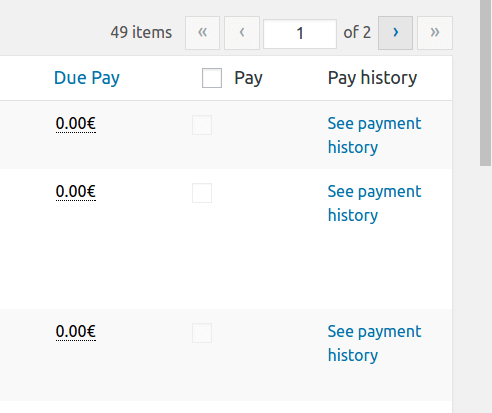This screenshot has height=413, width=492.
Task: Click the Pay history column header
Action: 372,78
